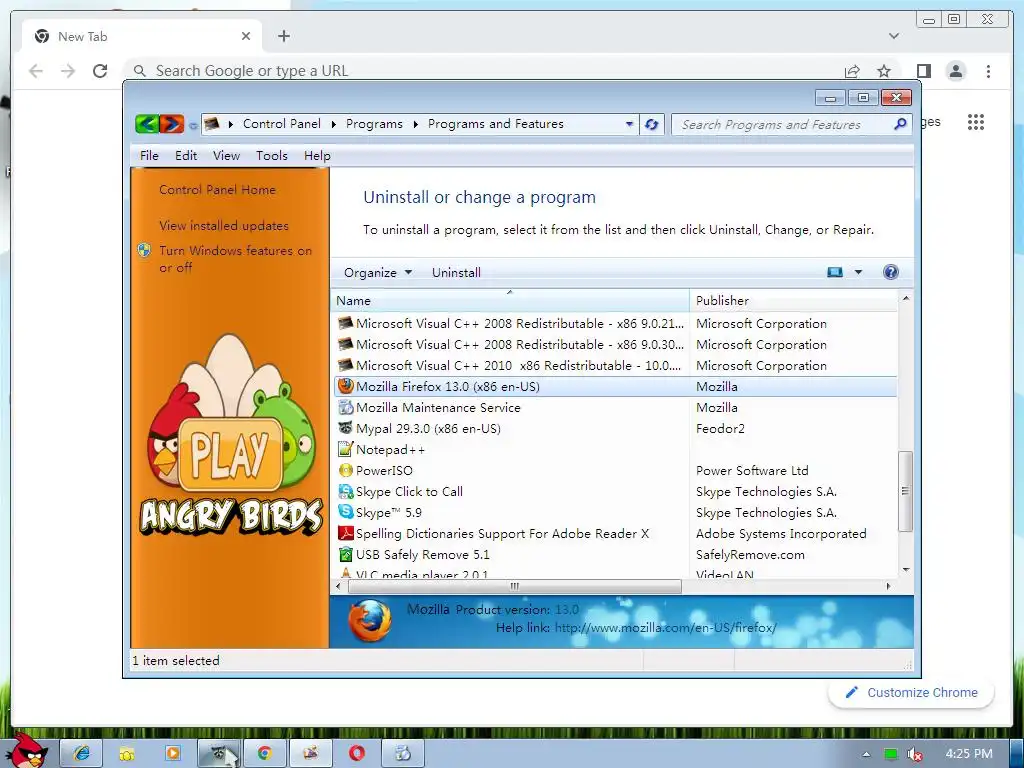Click the horizontal scrollbar thumb in program list

[515, 586]
